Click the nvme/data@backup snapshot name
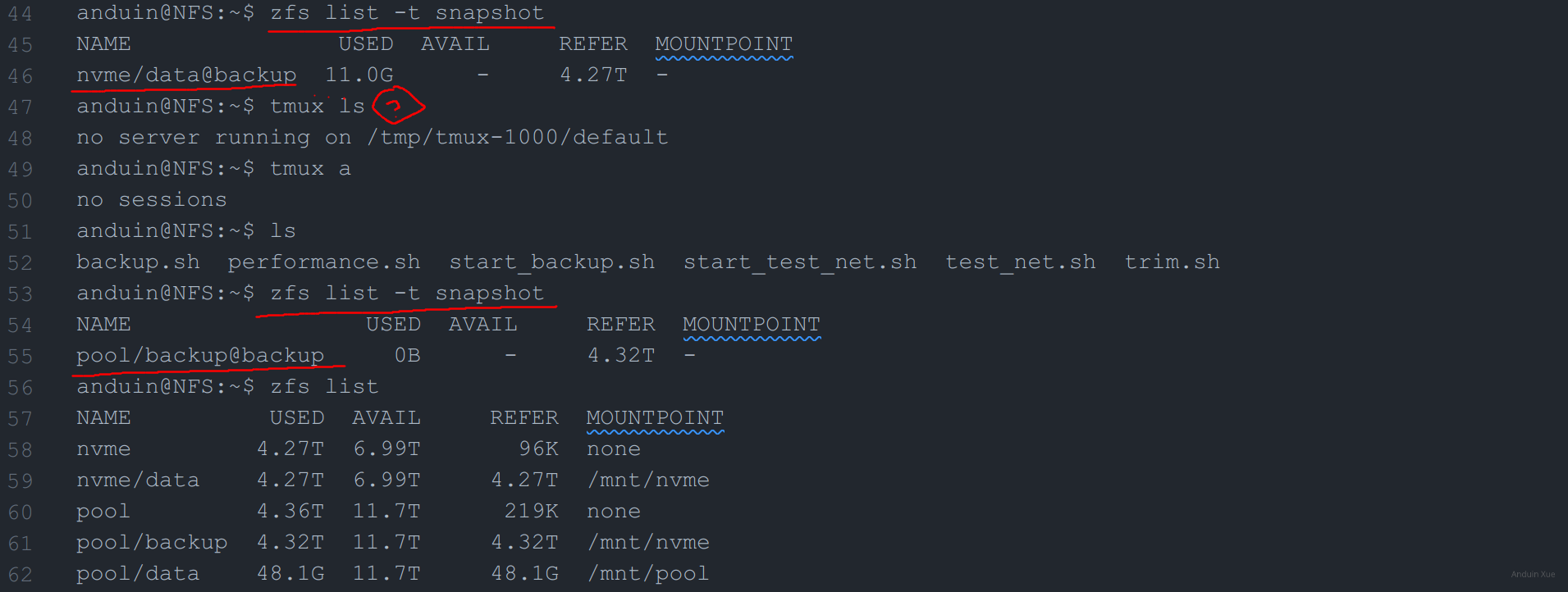1568x592 pixels. pyautogui.click(x=186, y=75)
